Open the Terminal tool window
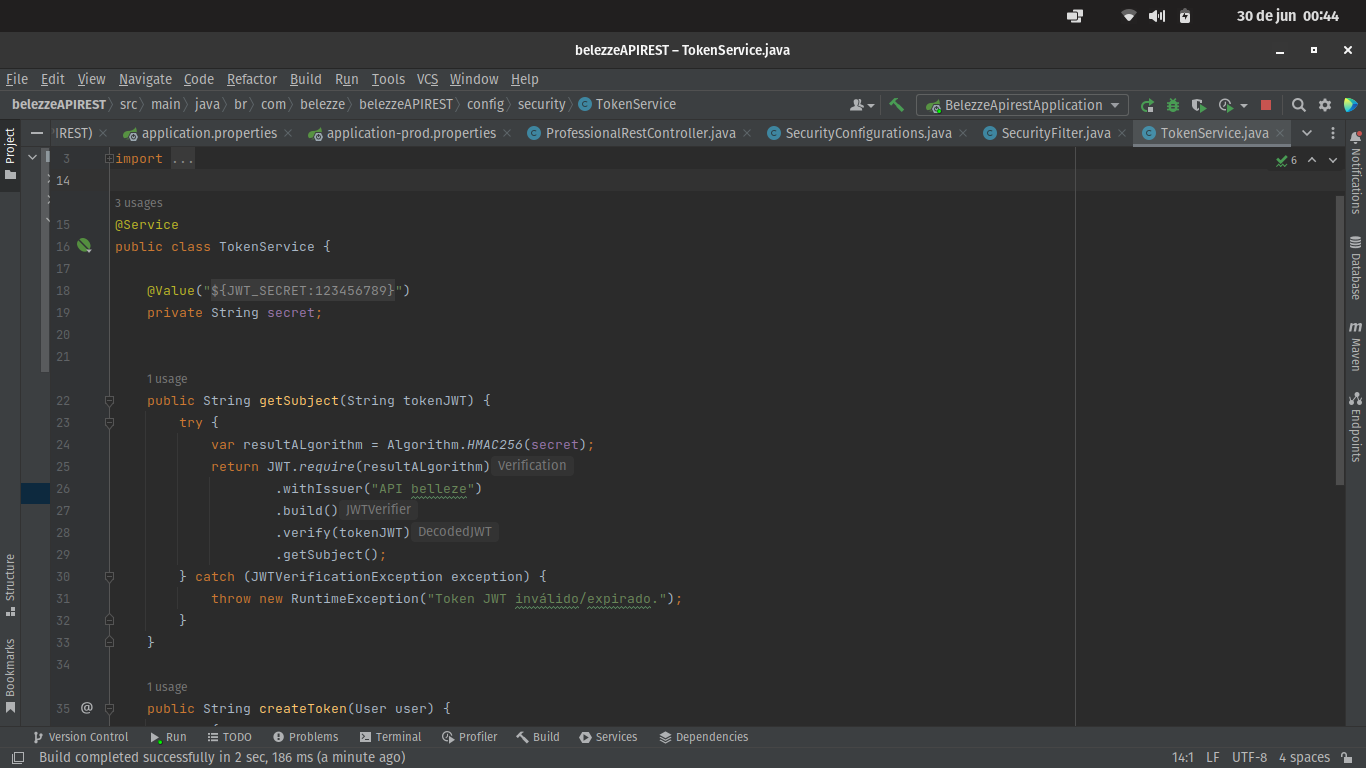Viewport: 1366px width, 768px height. (390, 737)
